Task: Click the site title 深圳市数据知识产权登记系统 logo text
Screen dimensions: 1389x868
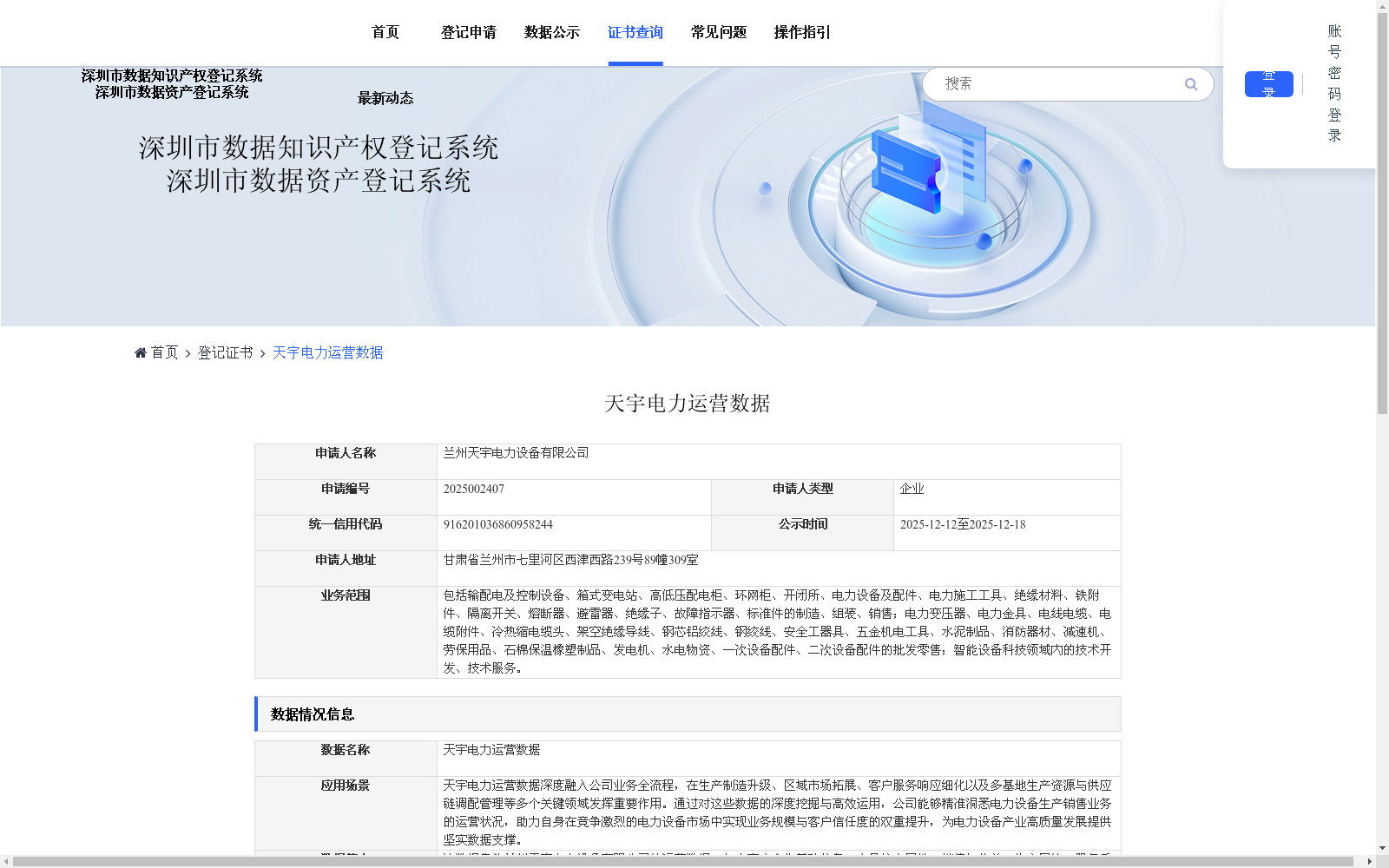Action: click(172, 76)
